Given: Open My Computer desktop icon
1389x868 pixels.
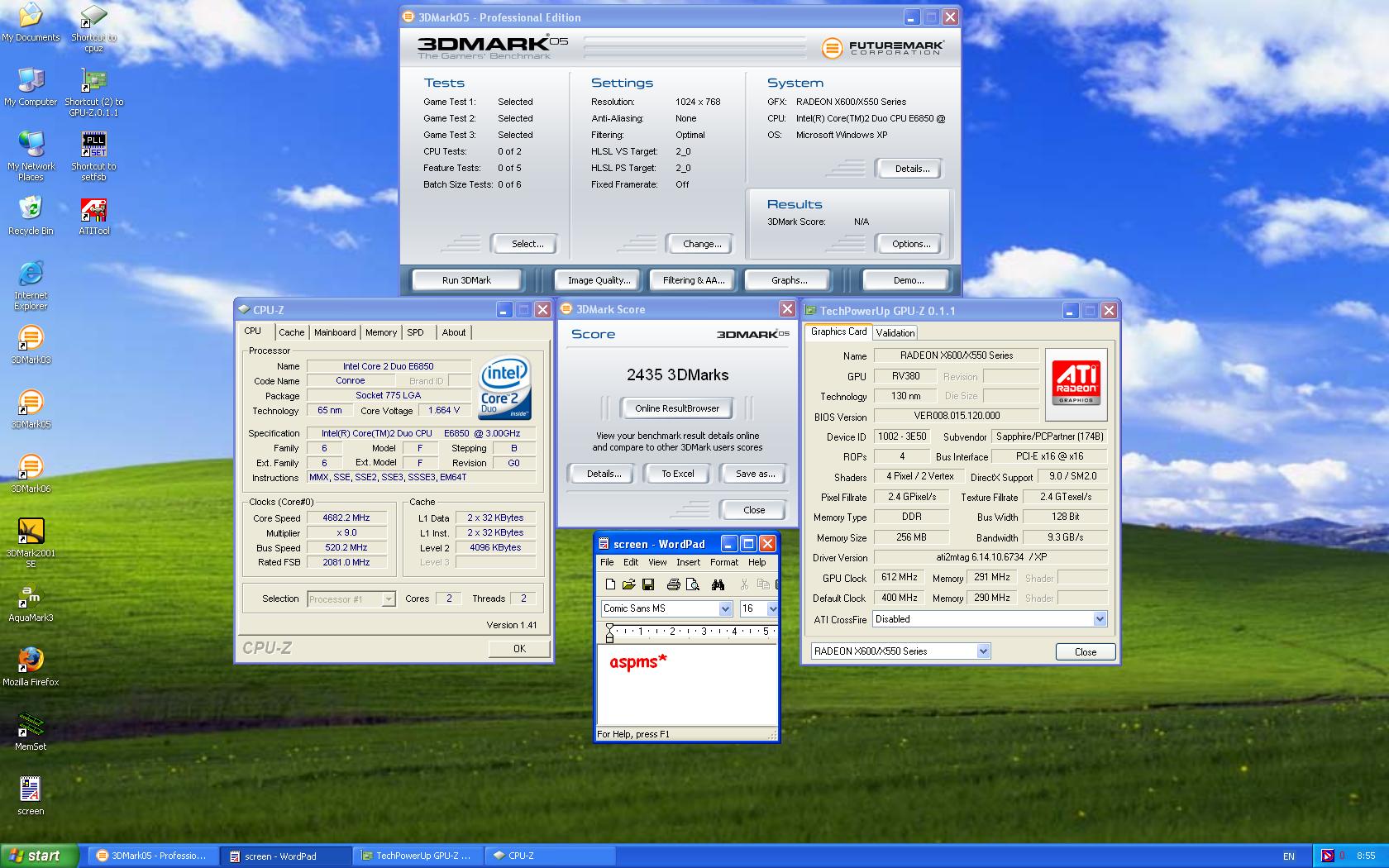Looking at the screenshot, I should [x=31, y=88].
